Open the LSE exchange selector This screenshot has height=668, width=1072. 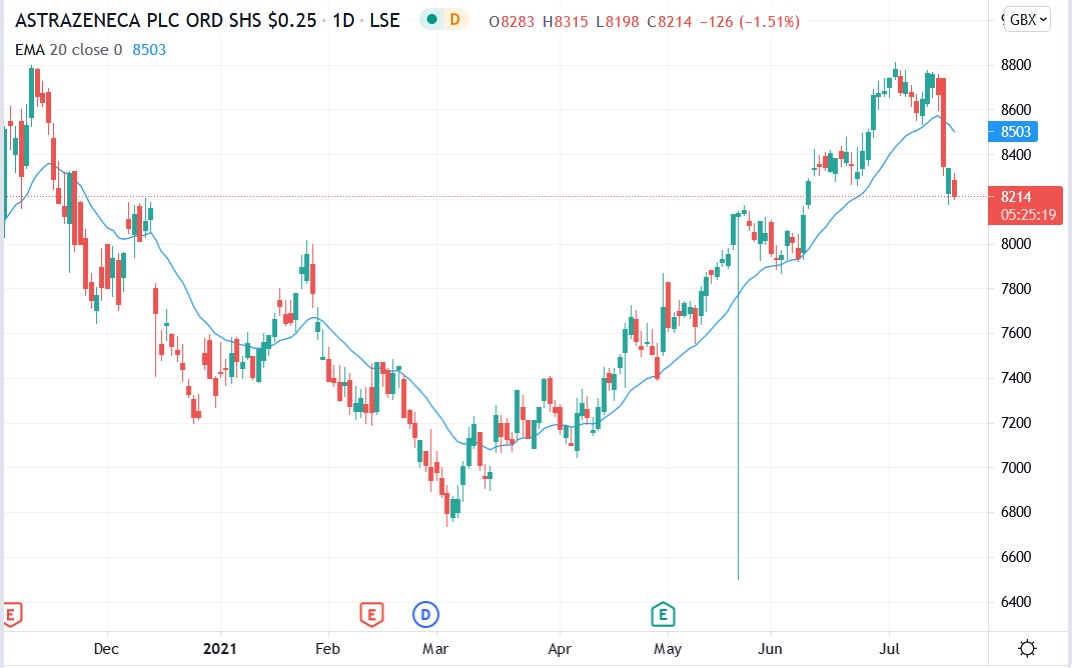384,19
